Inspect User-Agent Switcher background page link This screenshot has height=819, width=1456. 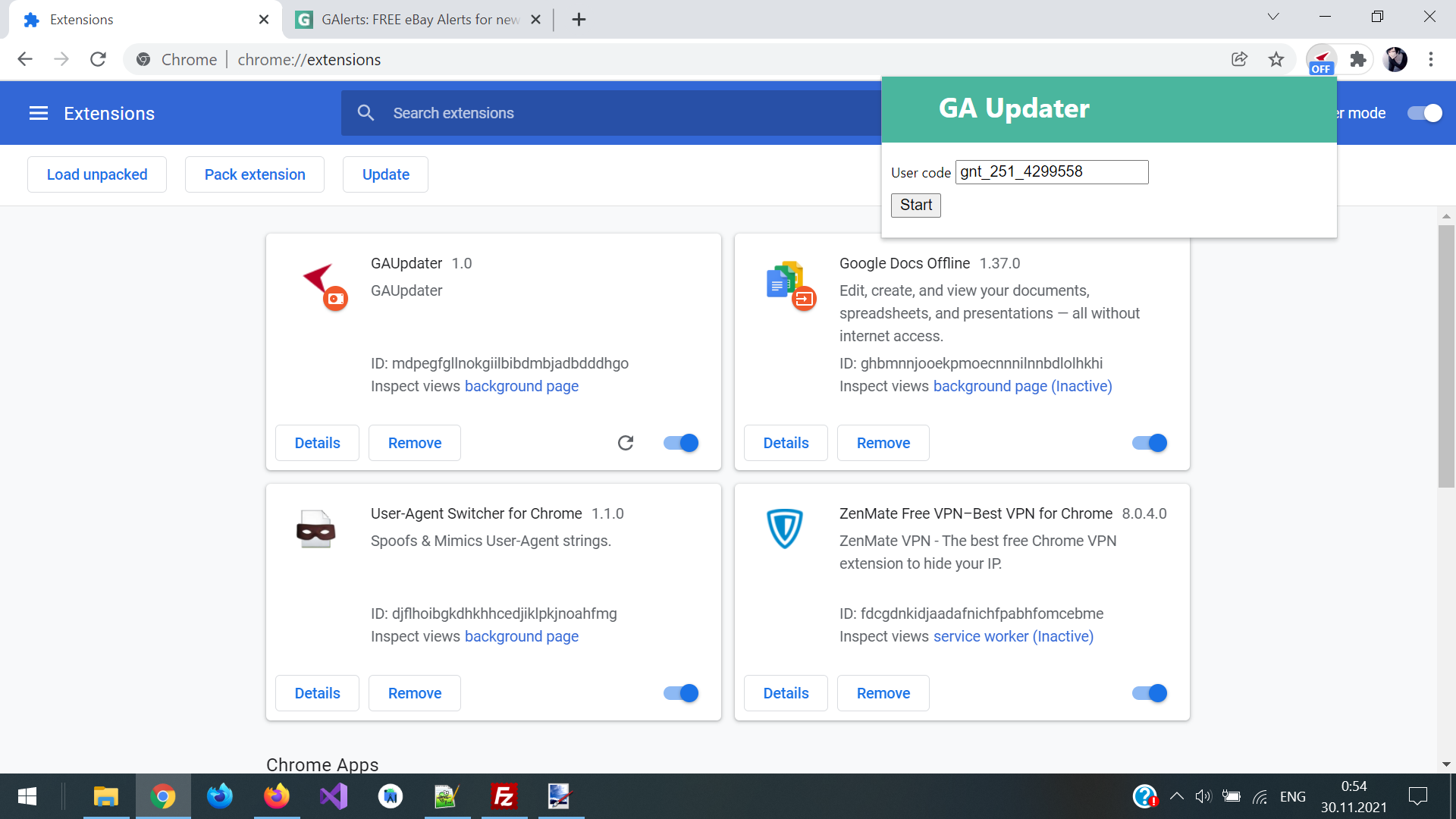[x=522, y=636]
